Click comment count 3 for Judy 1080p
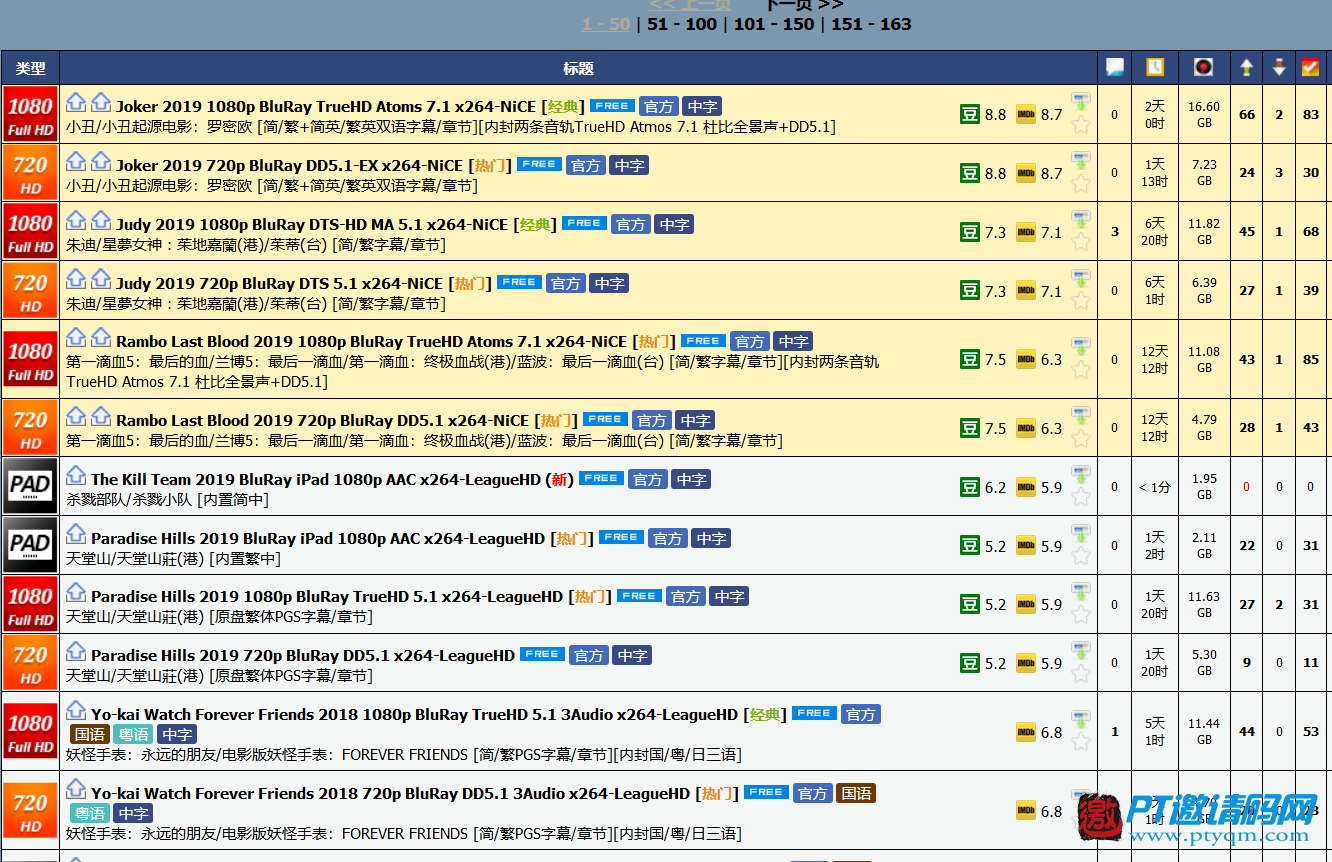1332x862 pixels. click(x=1114, y=232)
